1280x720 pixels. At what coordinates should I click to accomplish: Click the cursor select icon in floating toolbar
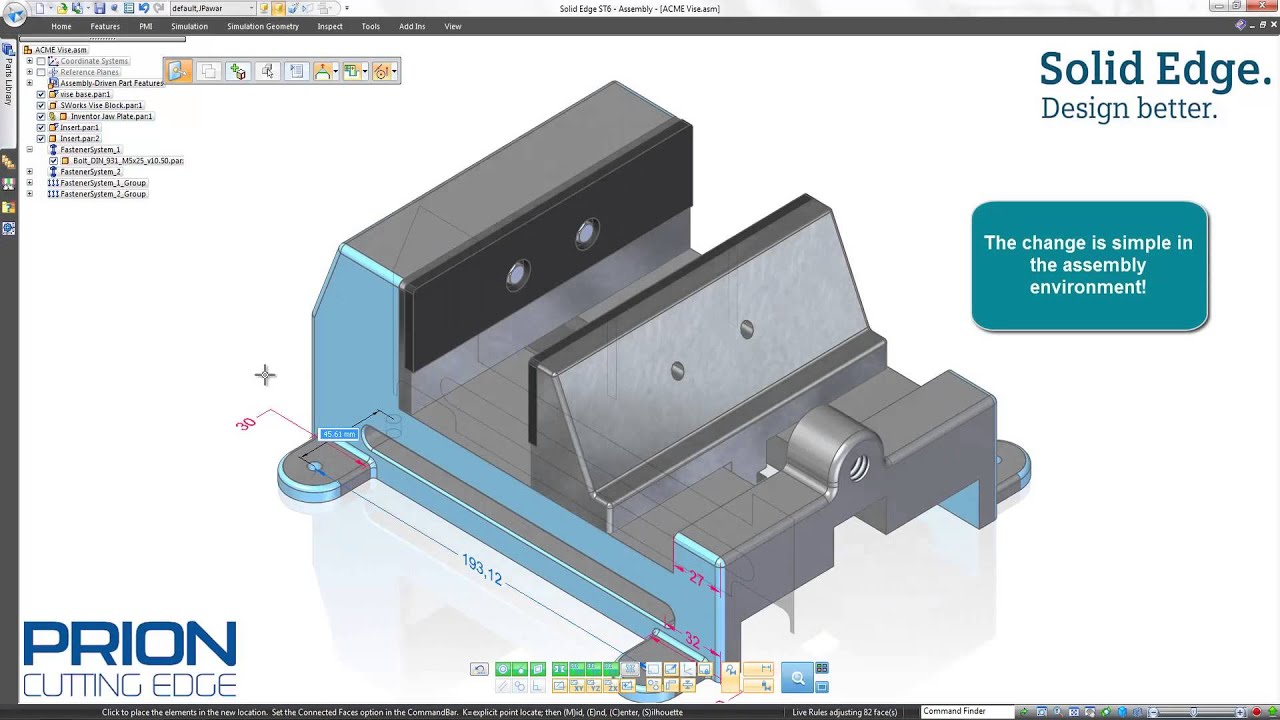[x=267, y=71]
